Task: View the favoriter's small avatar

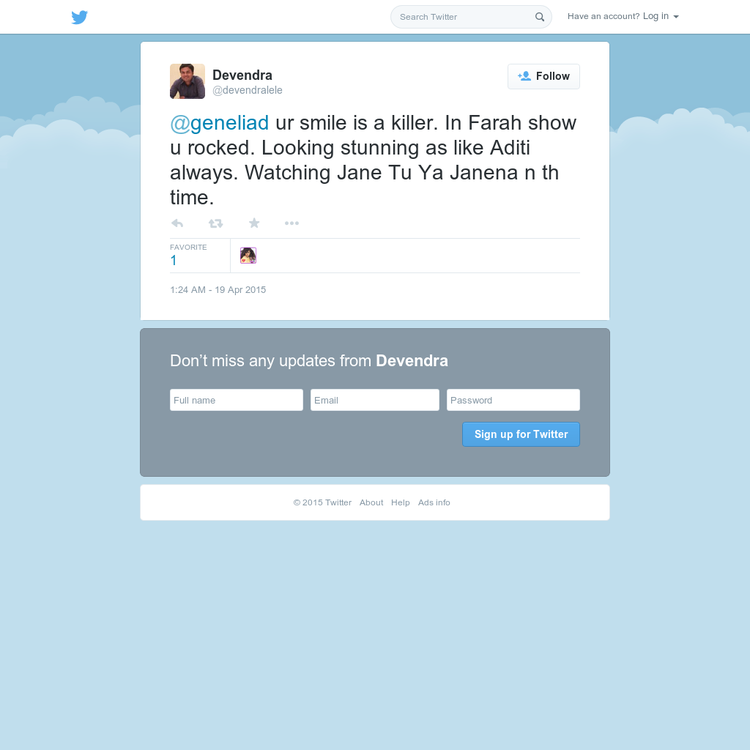Action: [248, 255]
